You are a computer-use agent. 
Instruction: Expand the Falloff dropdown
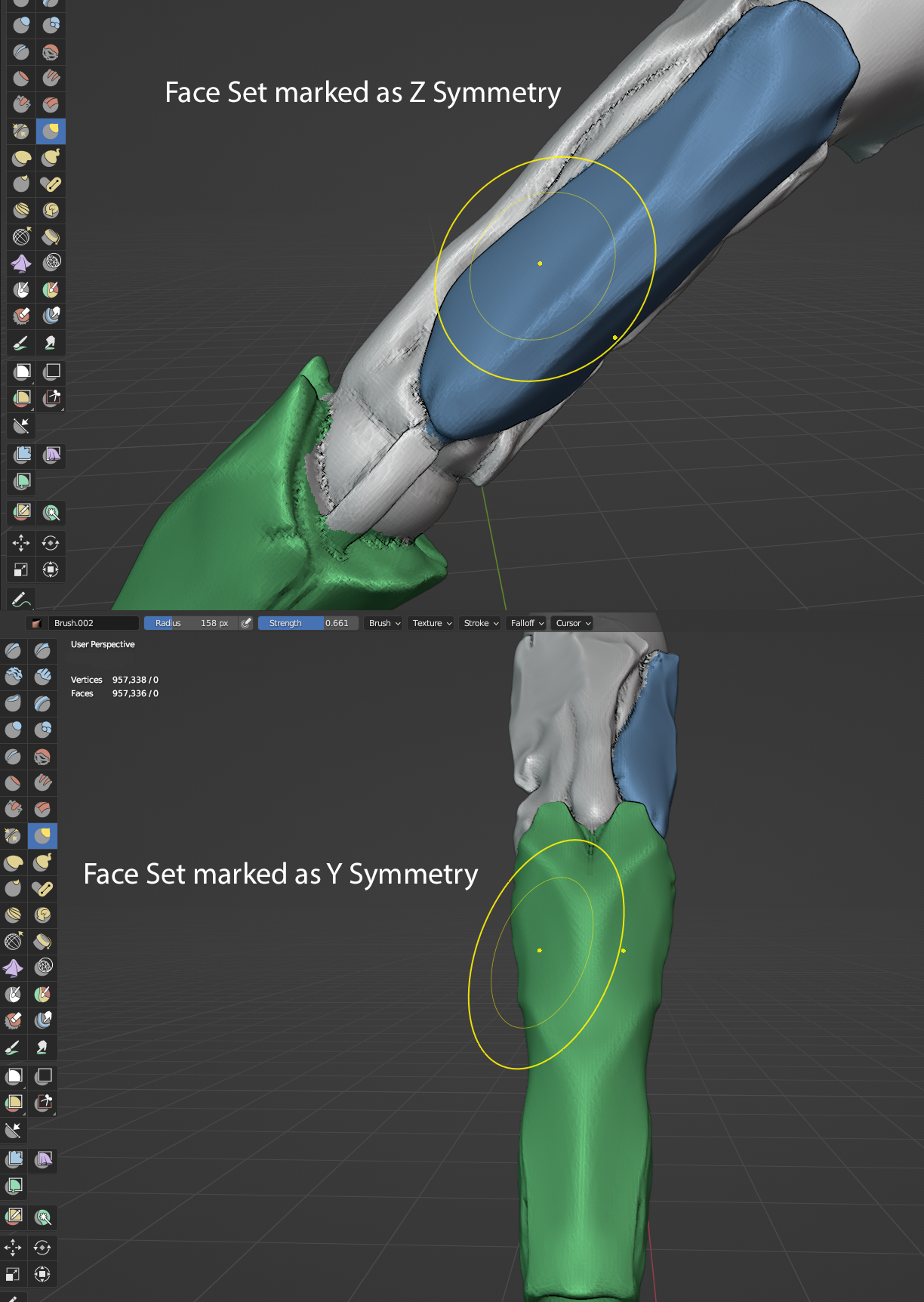pos(527,623)
